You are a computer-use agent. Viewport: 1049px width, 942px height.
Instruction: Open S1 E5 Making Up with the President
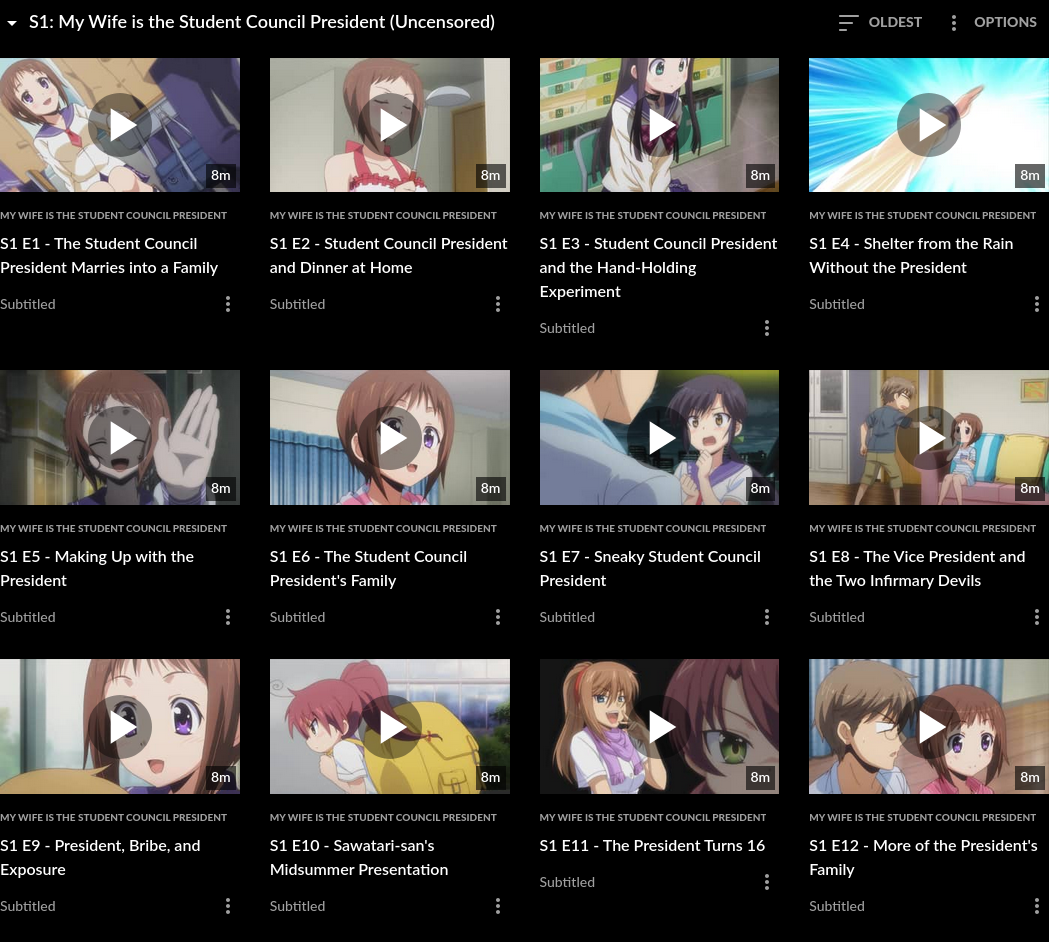97,569
